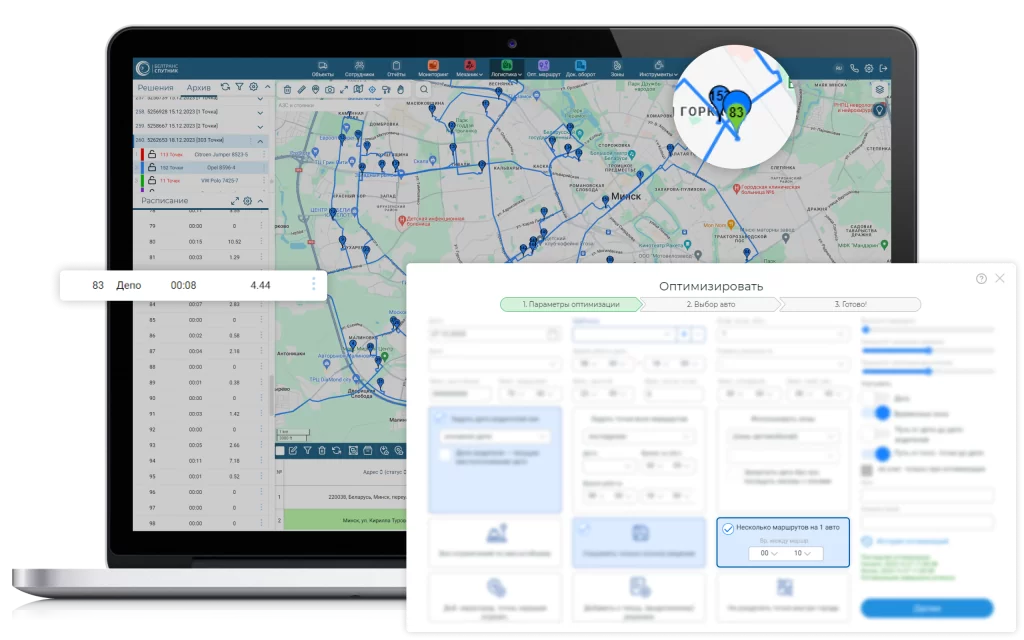Select the Opel 8596-4 route row
Viewport: 1024px width, 640px height.
(x=201, y=167)
